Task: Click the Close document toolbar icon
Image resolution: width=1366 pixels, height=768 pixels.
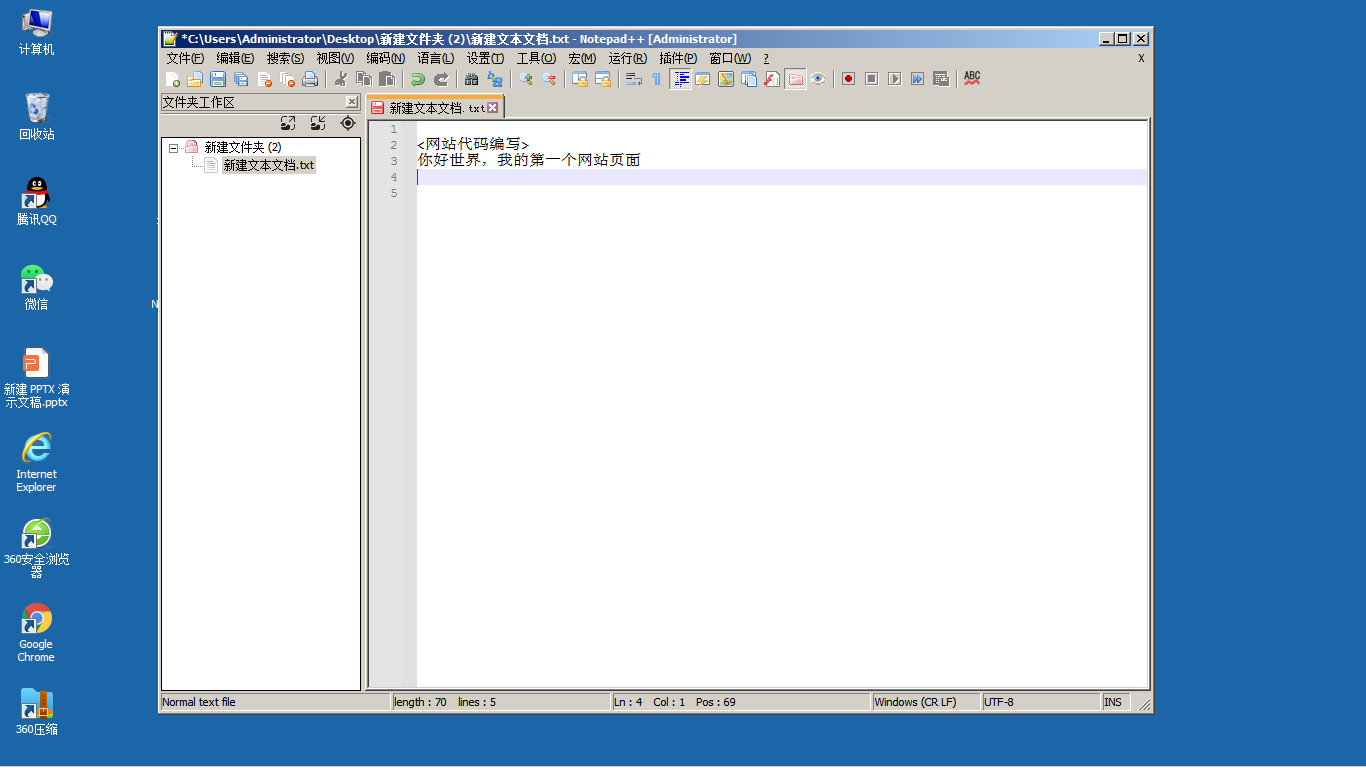Action: tap(264, 79)
